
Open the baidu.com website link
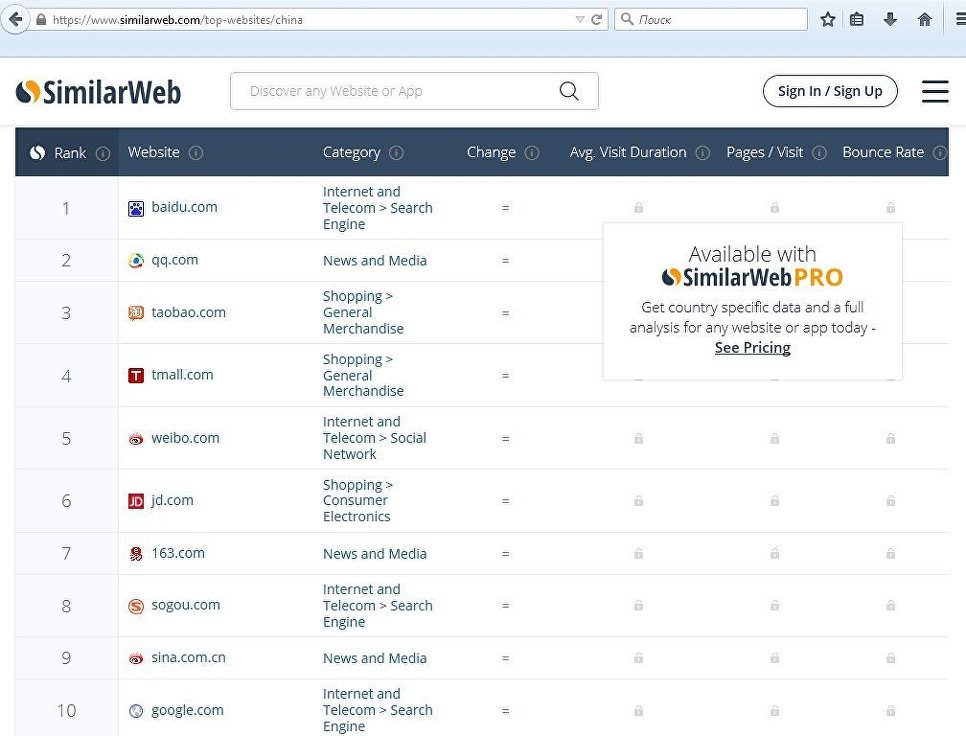click(184, 207)
